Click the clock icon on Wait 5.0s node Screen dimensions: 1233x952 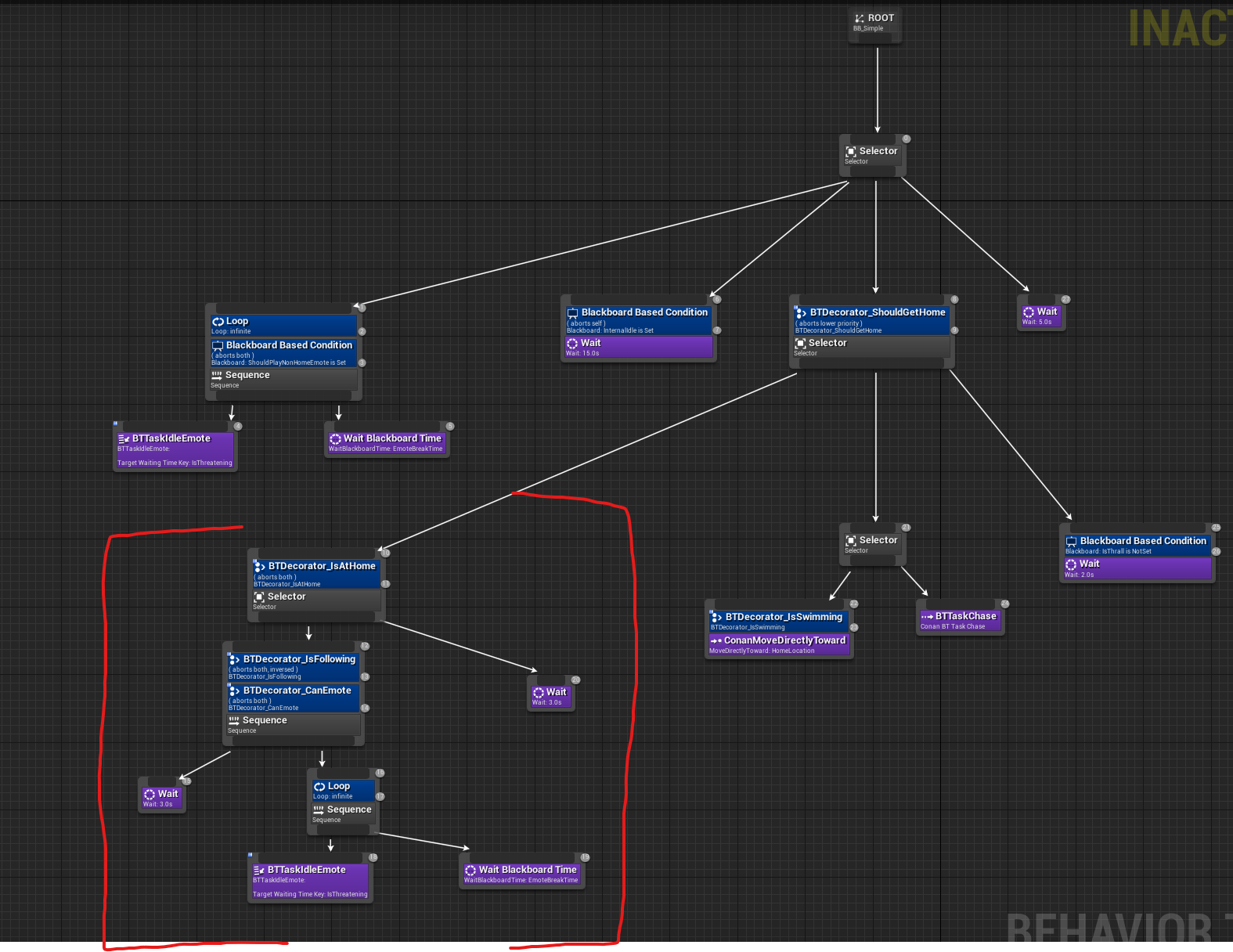(1029, 312)
